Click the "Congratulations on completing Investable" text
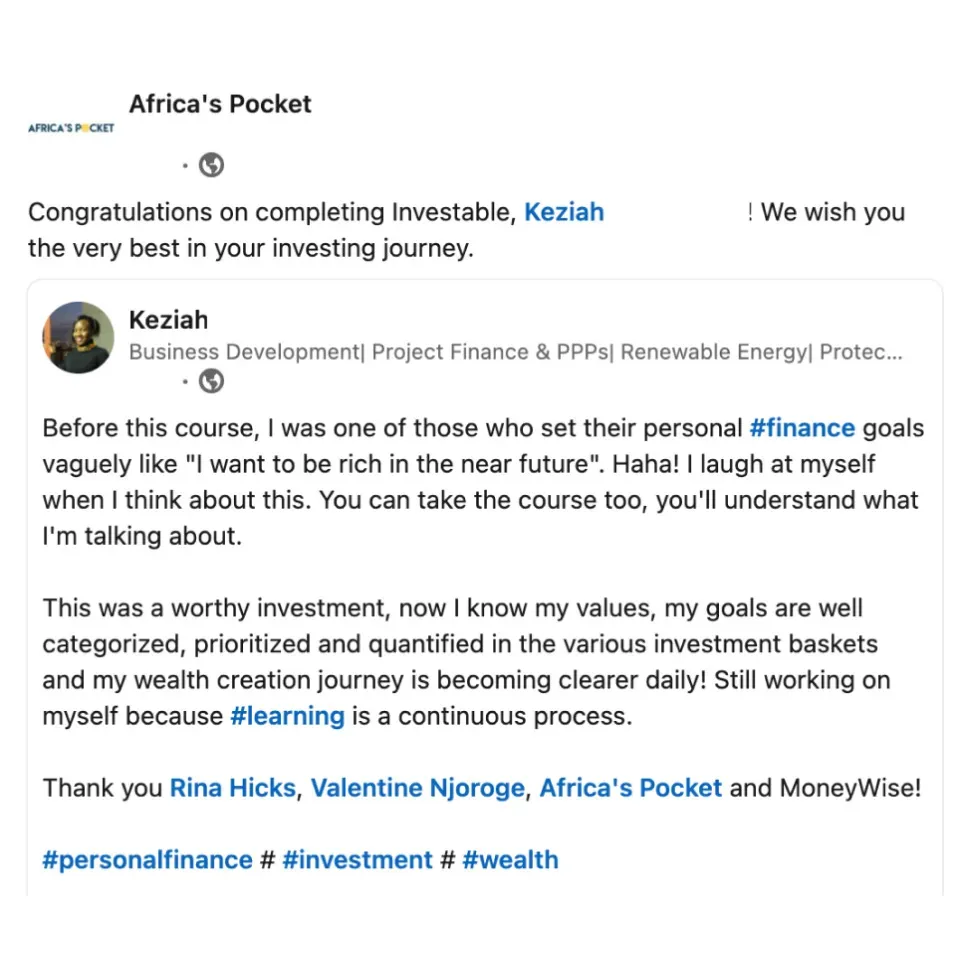The height and width of the screenshot is (960, 960). click(x=270, y=212)
